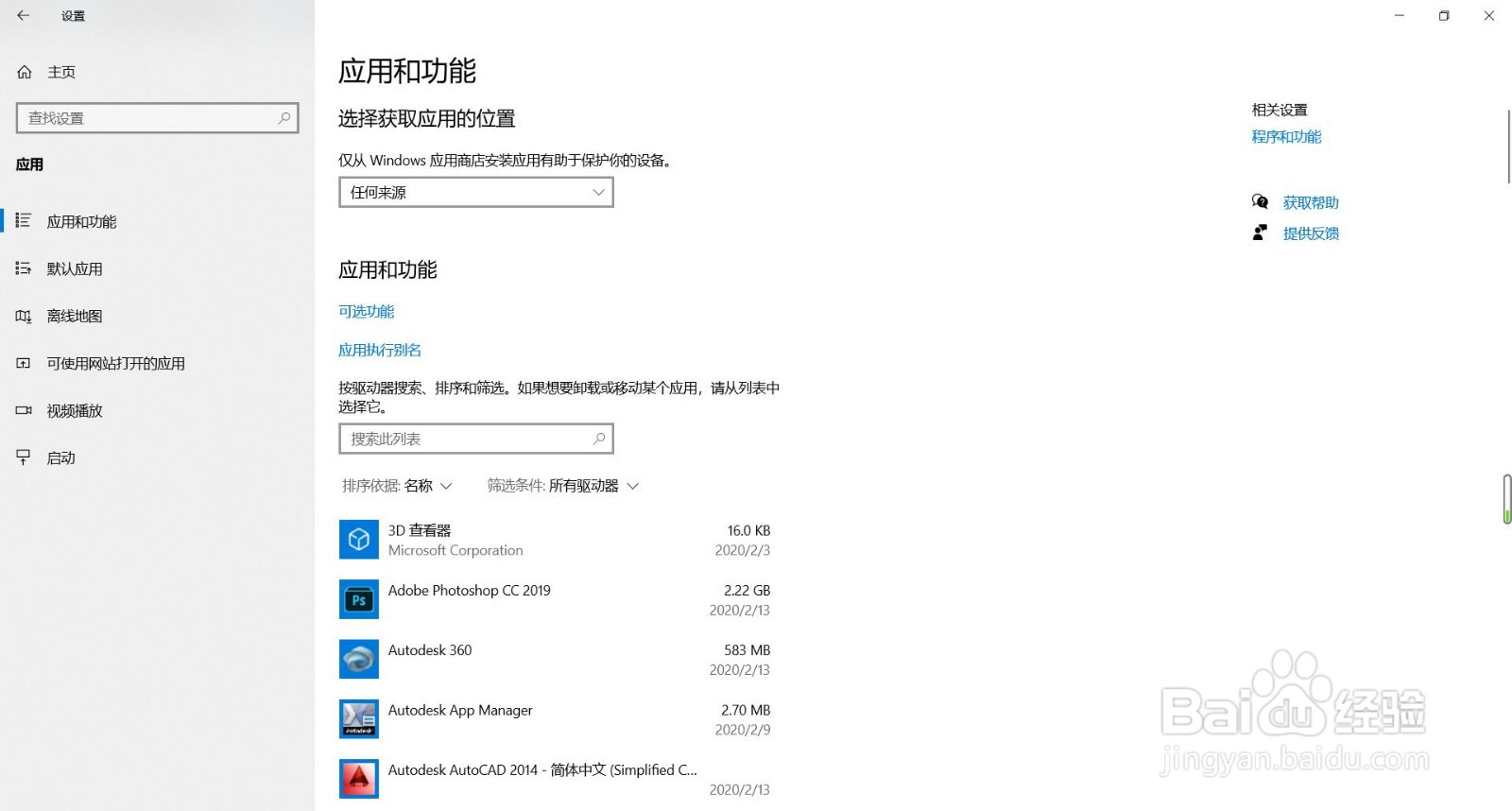
Task: Click the 离线地图 map icon
Action: [24, 316]
